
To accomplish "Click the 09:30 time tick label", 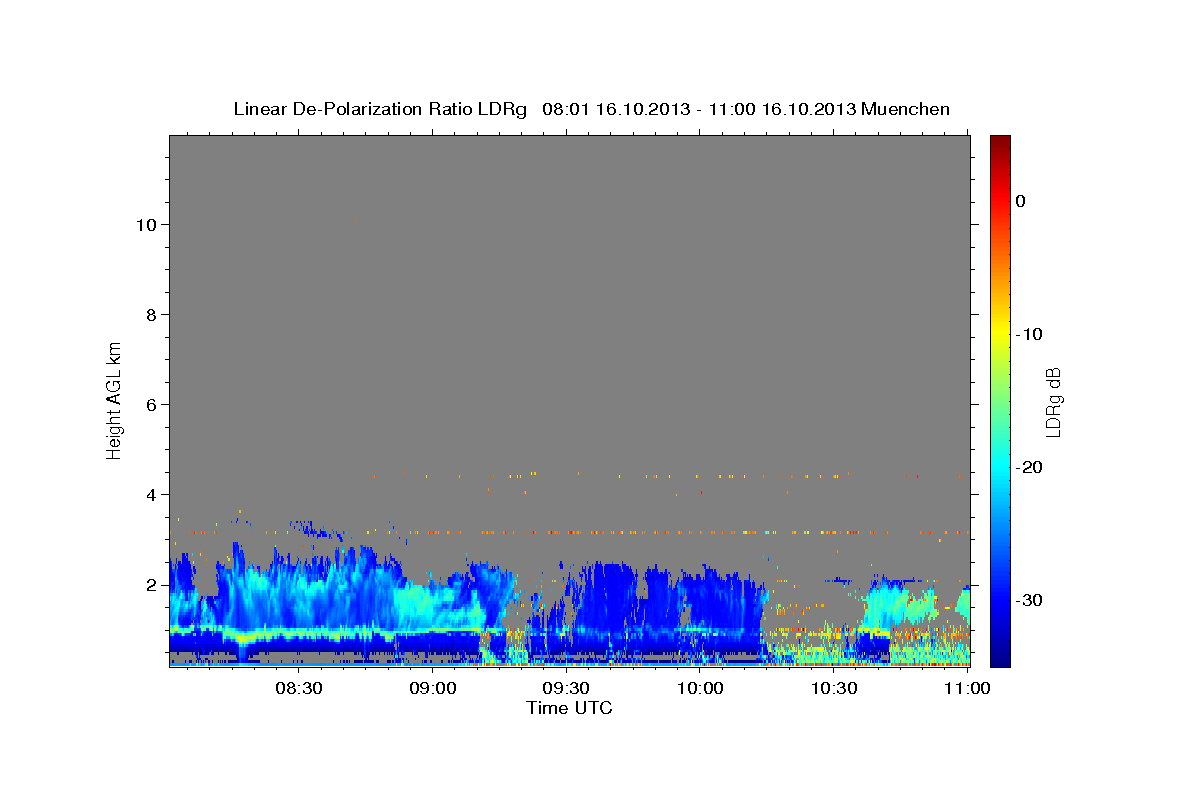I will coord(566,688).
